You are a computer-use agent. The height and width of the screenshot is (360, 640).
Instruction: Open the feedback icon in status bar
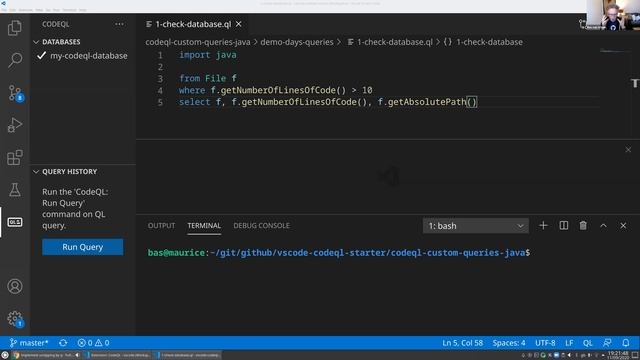[x=607, y=343]
